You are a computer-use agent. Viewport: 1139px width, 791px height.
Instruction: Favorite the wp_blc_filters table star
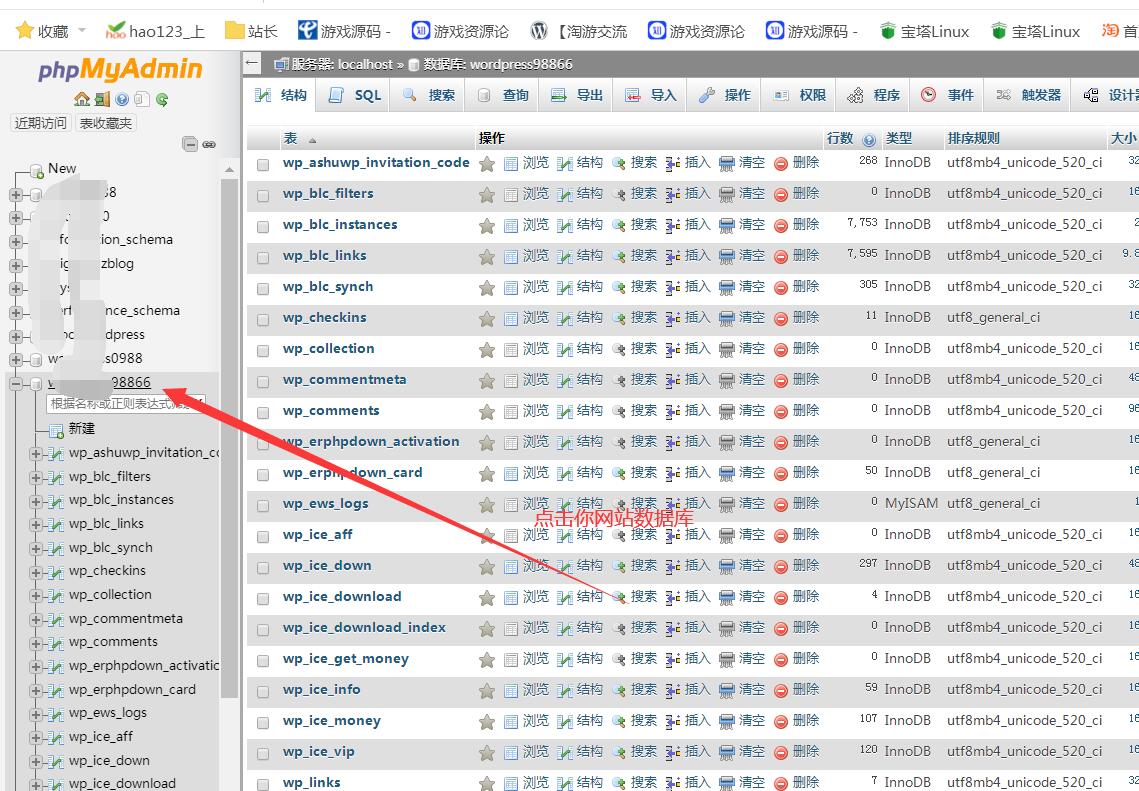point(487,194)
